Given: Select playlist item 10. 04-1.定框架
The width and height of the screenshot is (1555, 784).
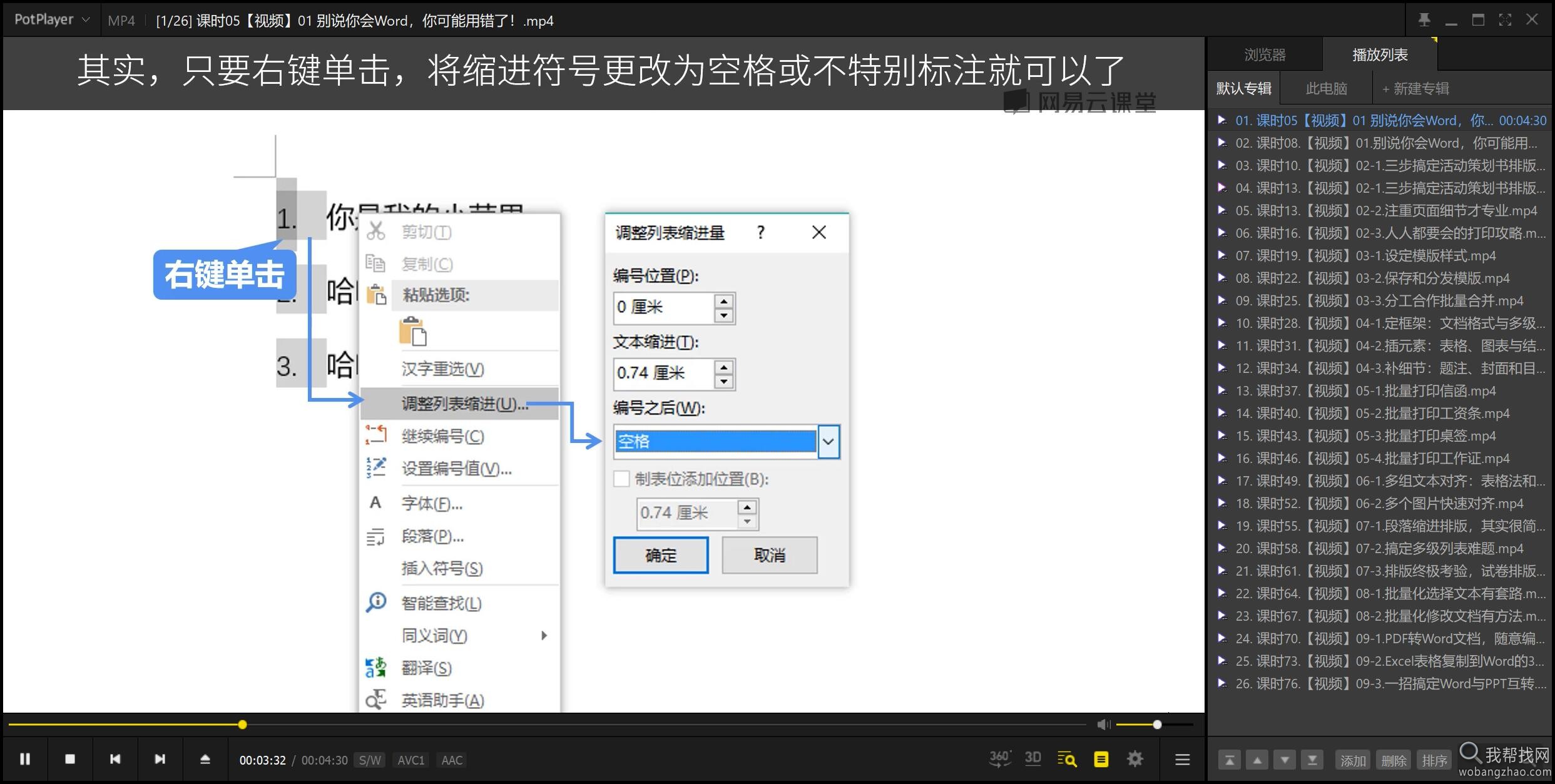Looking at the screenshot, I should point(1381,323).
